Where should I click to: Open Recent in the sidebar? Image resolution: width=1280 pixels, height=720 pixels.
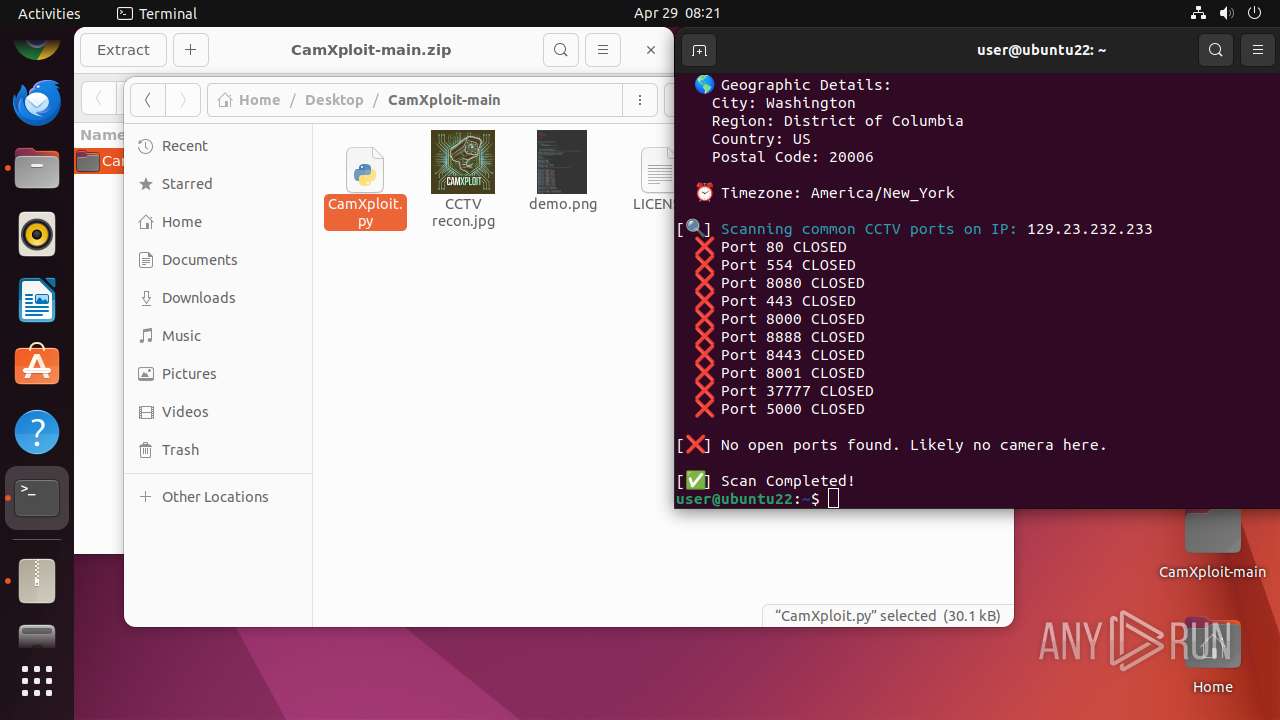pyautogui.click(x=218, y=146)
